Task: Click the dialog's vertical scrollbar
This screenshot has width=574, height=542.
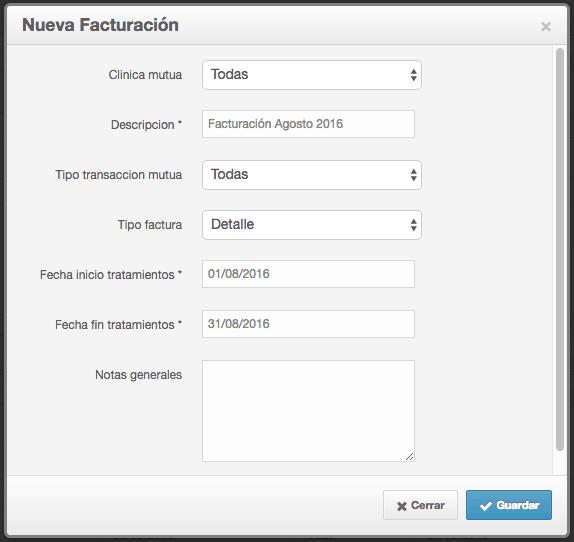Action: [x=560, y=250]
